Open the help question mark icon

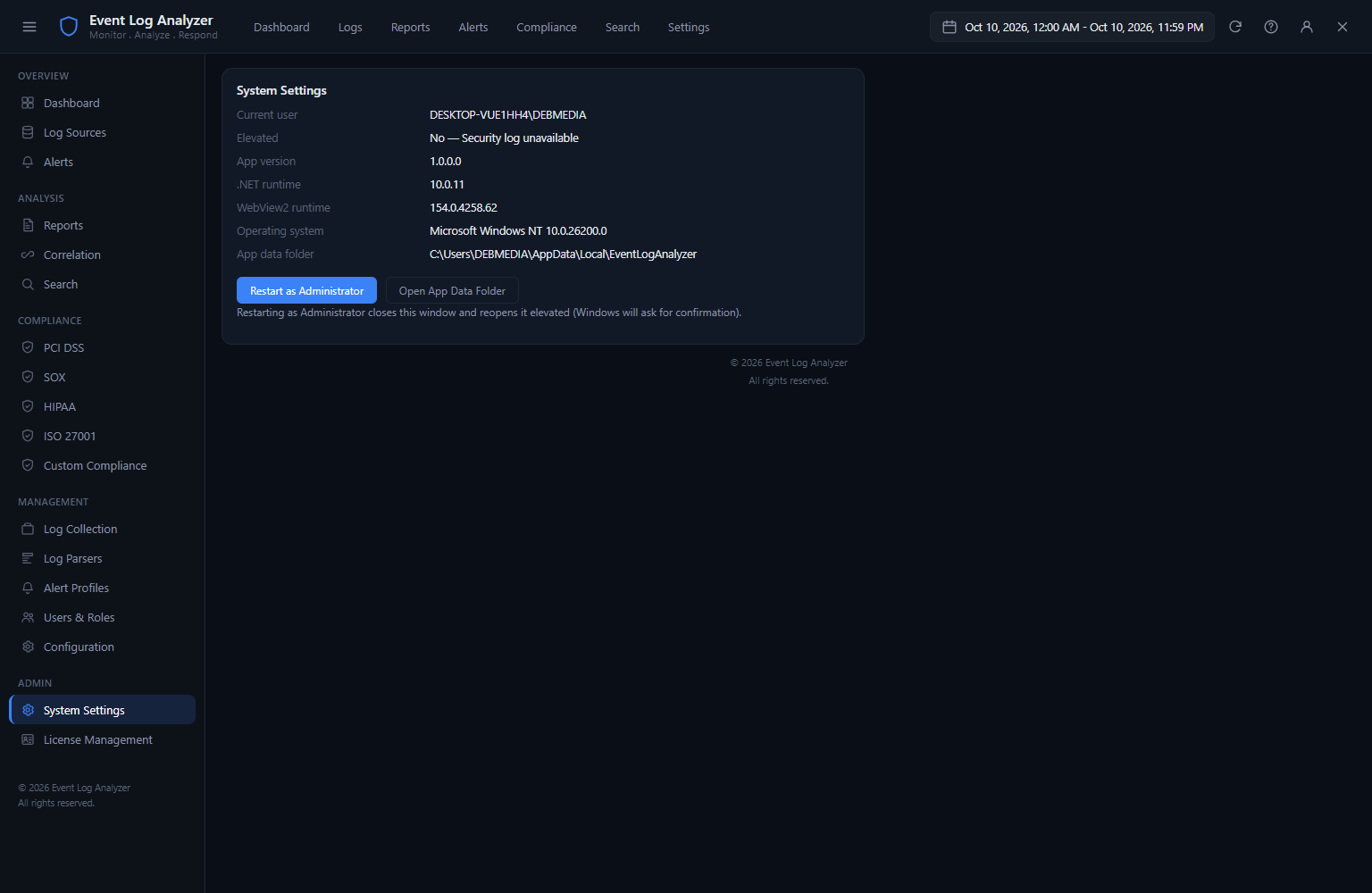click(1271, 27)
